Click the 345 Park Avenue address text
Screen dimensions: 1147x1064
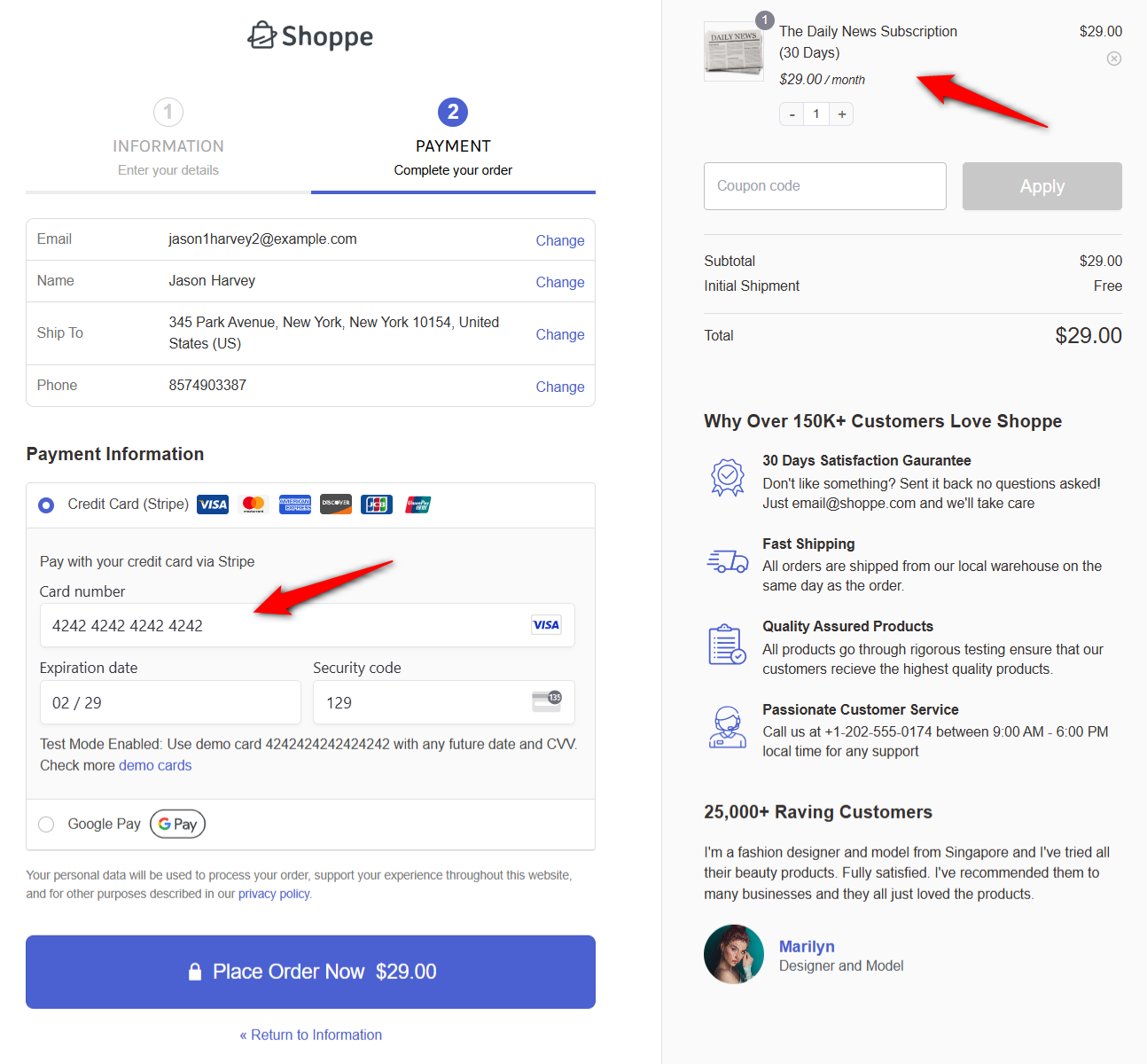334,332
